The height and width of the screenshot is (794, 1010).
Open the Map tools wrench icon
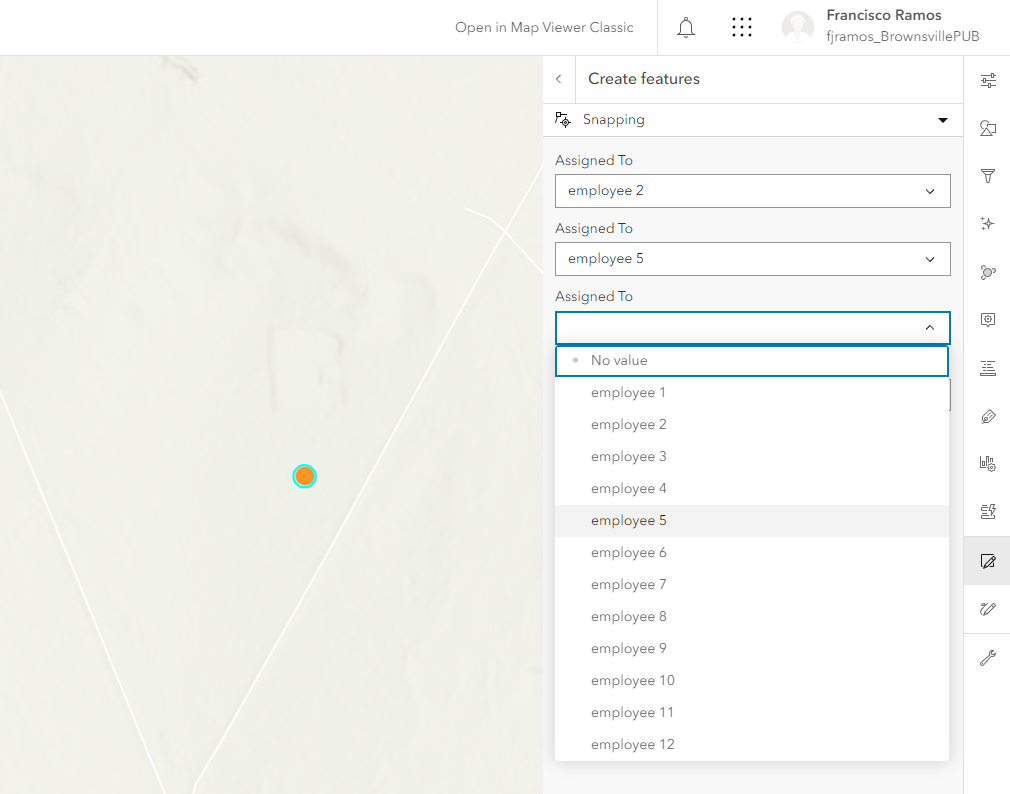988,657
